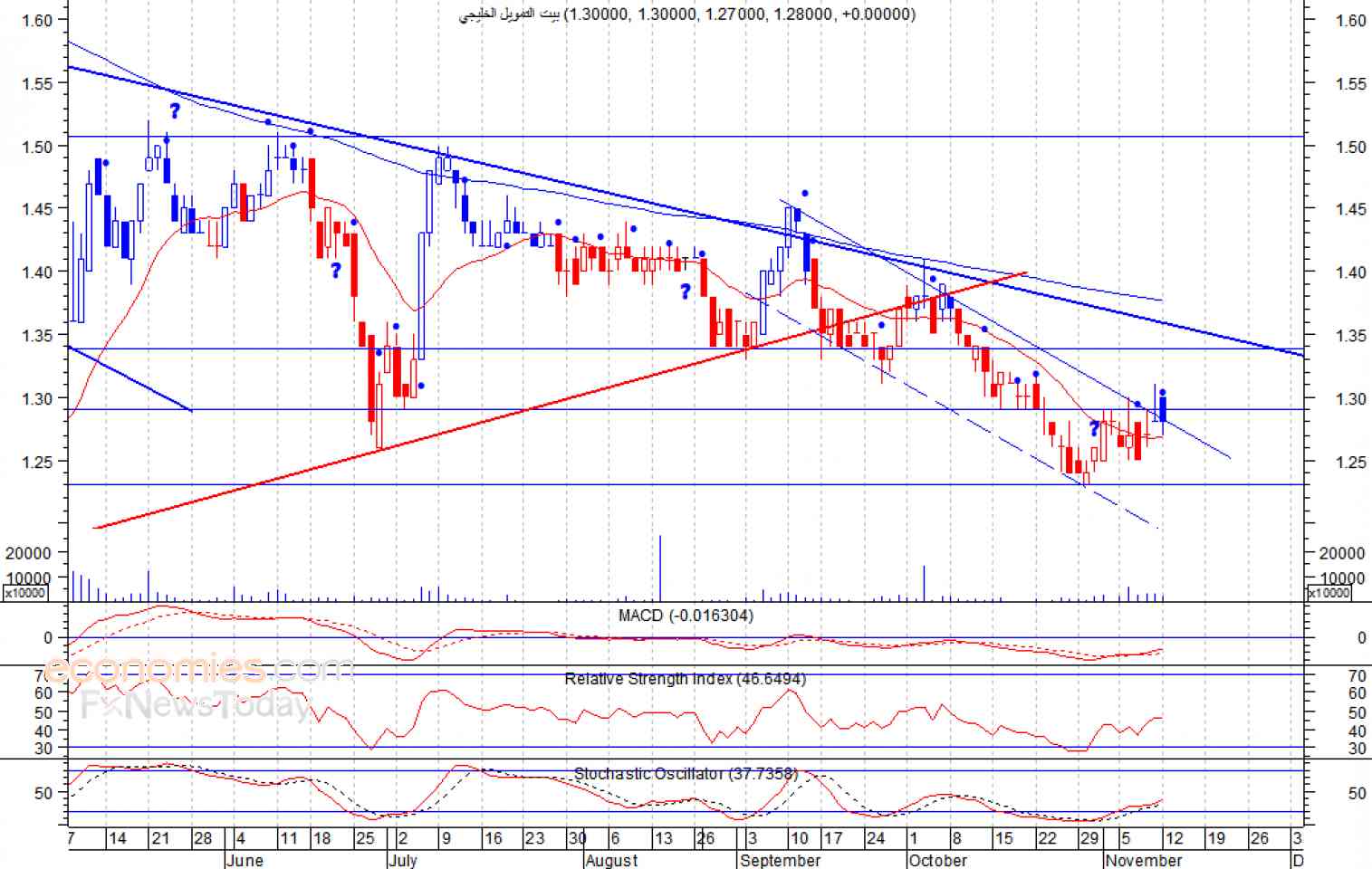Click the August month label on time axis

[x=611, y=860]
